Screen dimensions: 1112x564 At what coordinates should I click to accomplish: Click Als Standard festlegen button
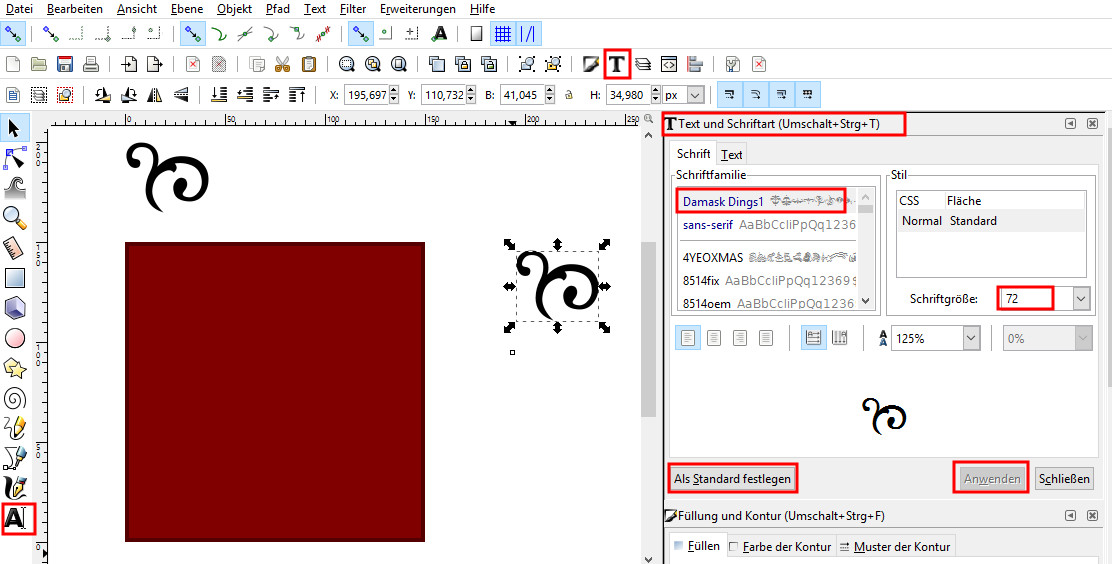click(732, 479)
